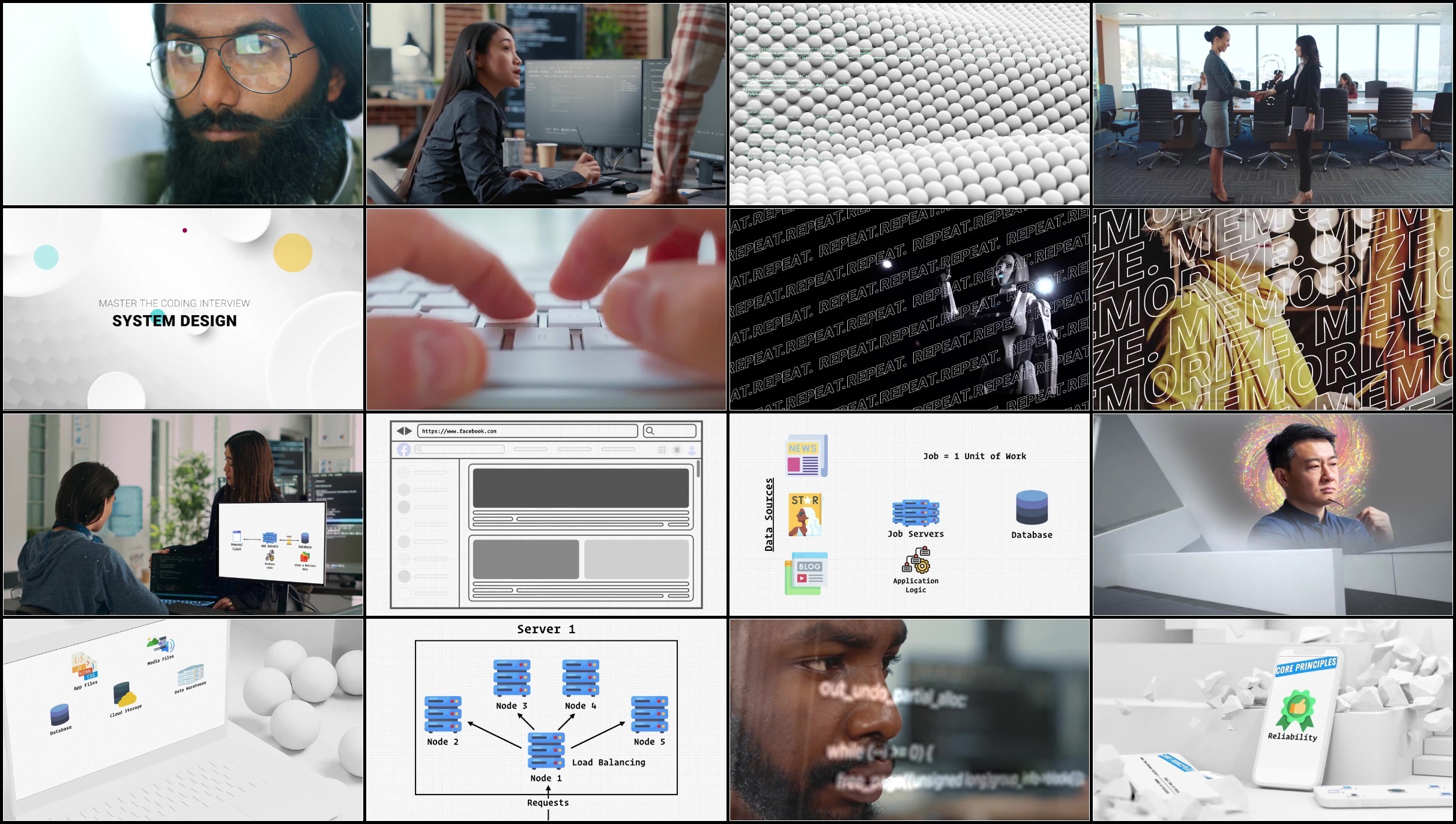This screenshot has width=1456, height=824.
Task: Click the SYSTEM DESIGN title text
Action: [175, 321]
